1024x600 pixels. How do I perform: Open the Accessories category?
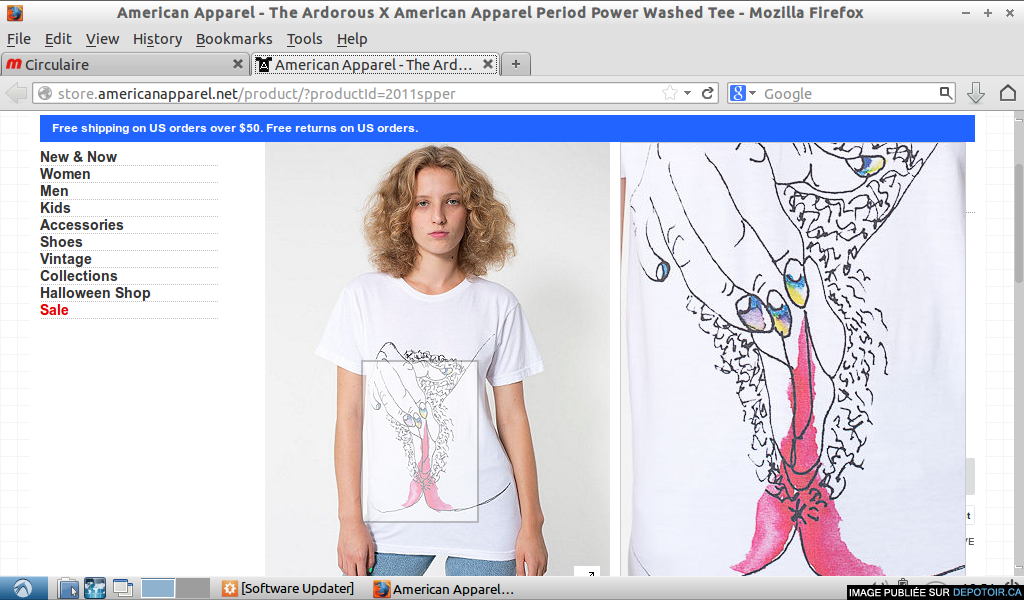point(82,225)
